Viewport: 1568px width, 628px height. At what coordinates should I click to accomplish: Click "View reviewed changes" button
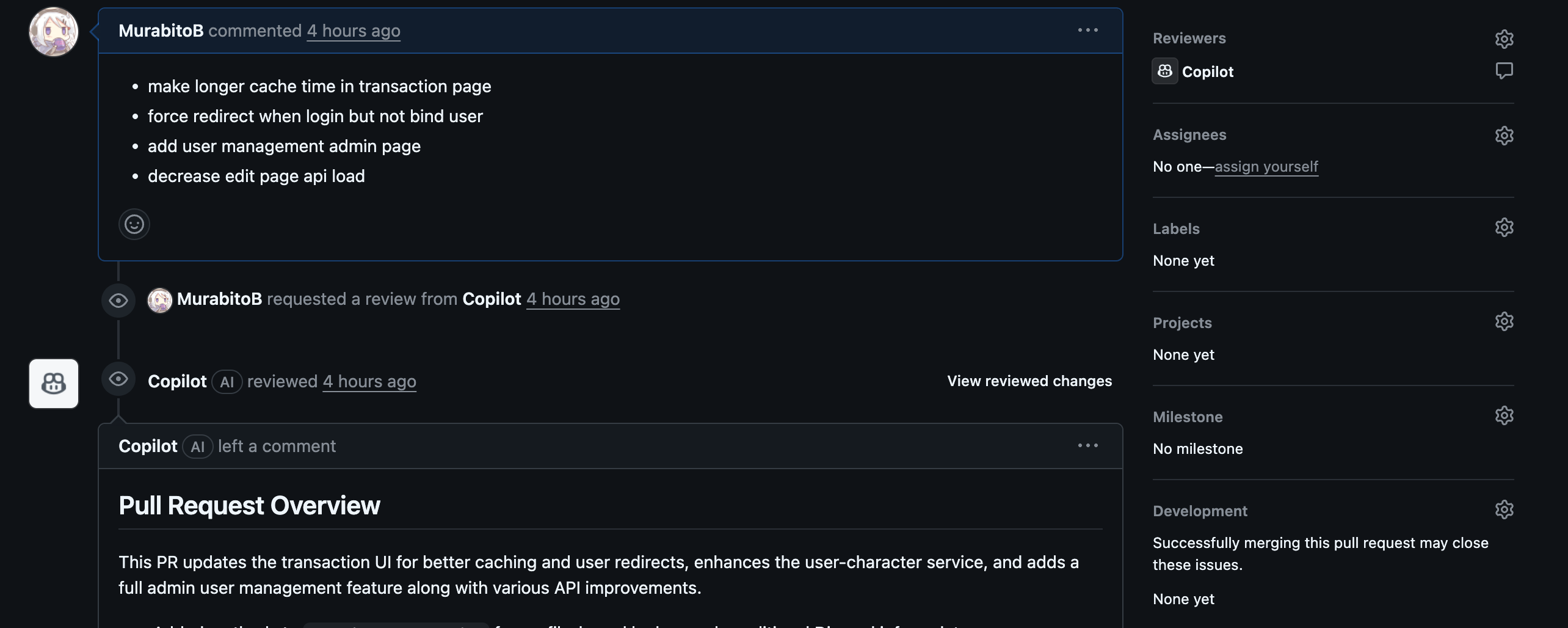coord(1029,381)
